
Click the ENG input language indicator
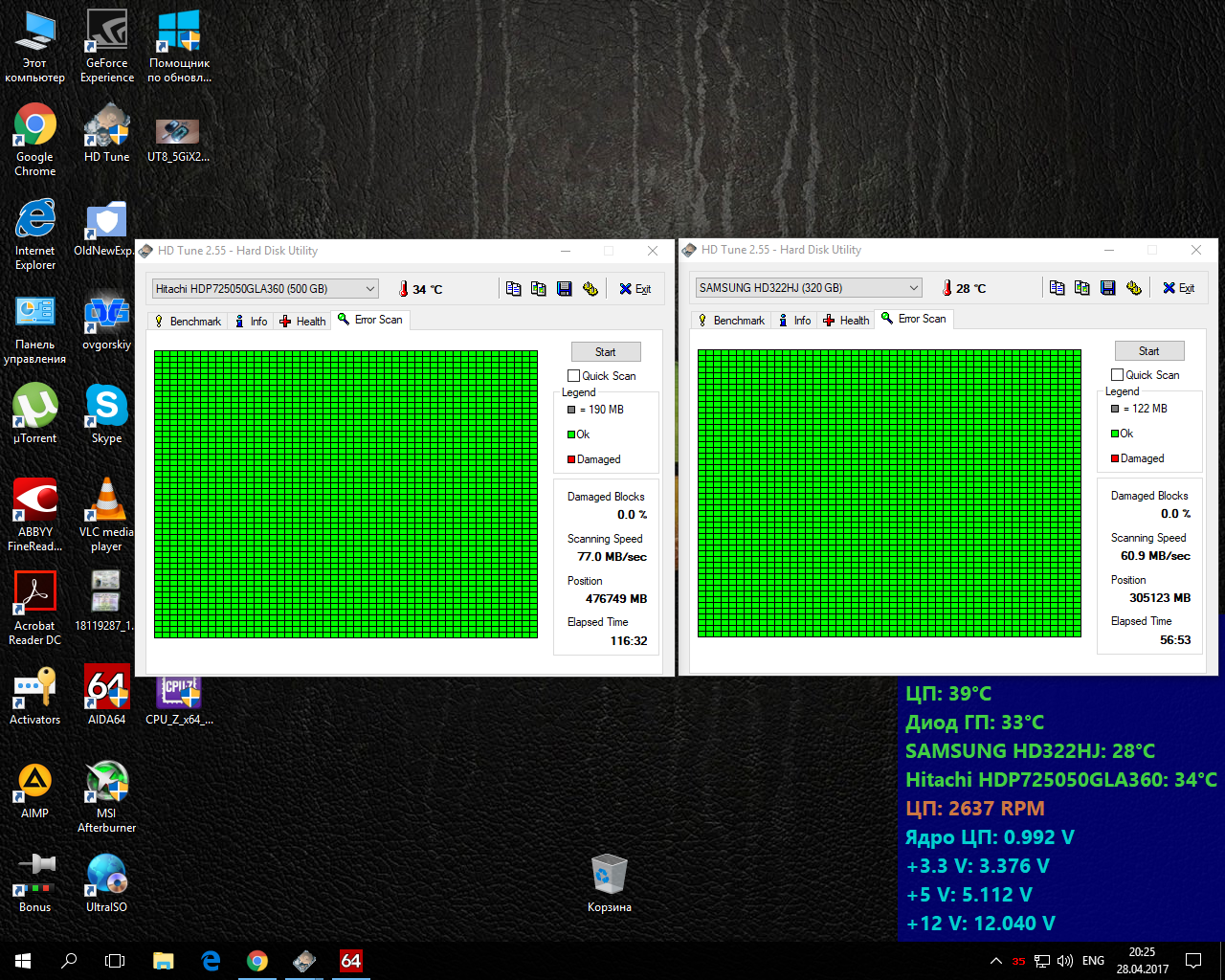coord(1093,961)
